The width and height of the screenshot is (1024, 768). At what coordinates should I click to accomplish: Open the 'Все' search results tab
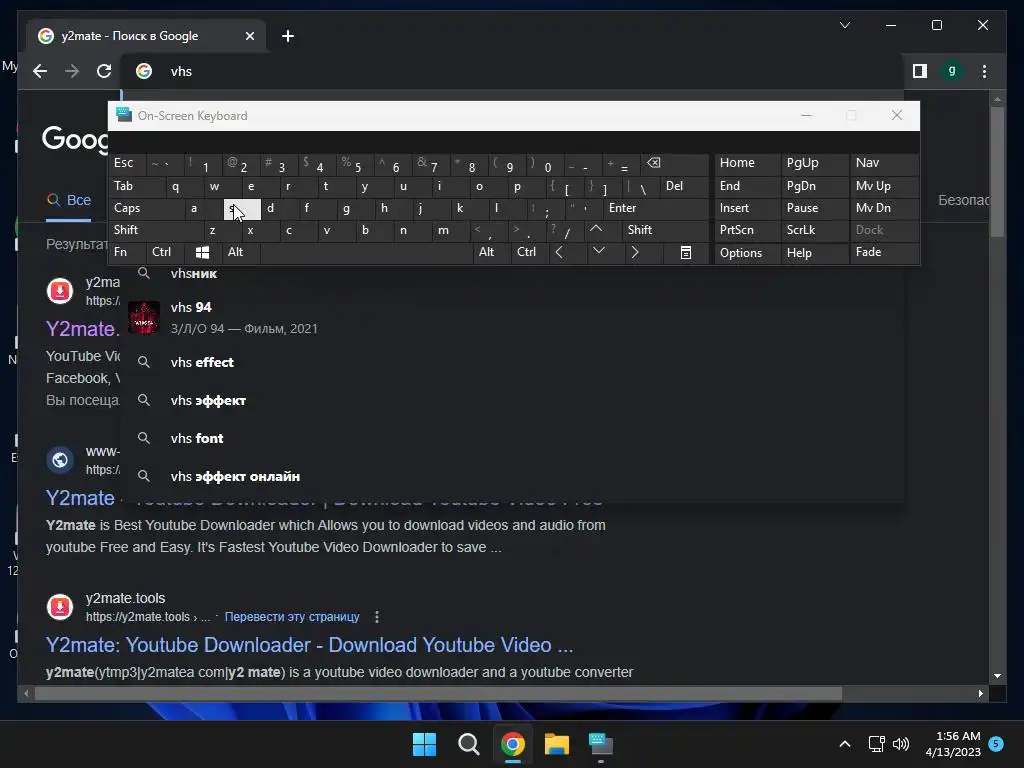tap(69, 200)
